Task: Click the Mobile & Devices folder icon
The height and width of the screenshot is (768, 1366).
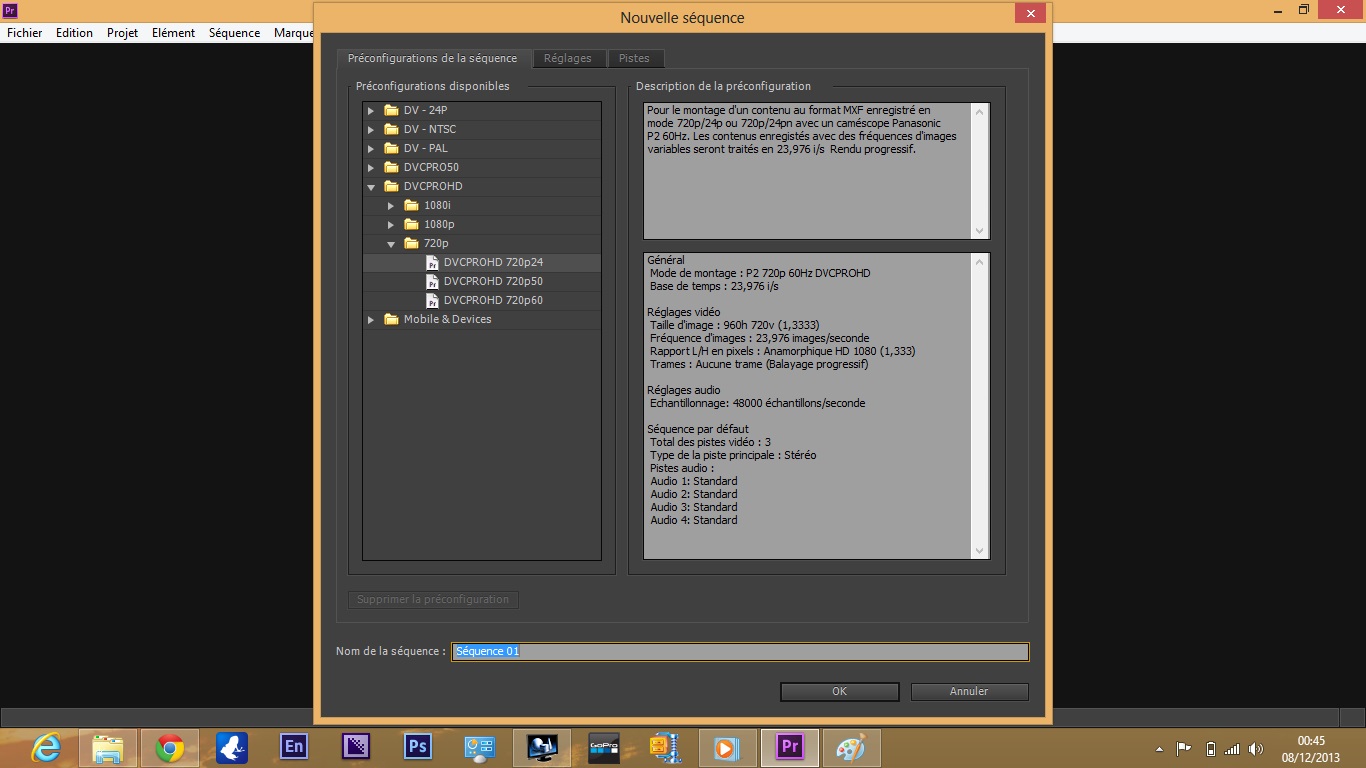Action: pos(391,319)
